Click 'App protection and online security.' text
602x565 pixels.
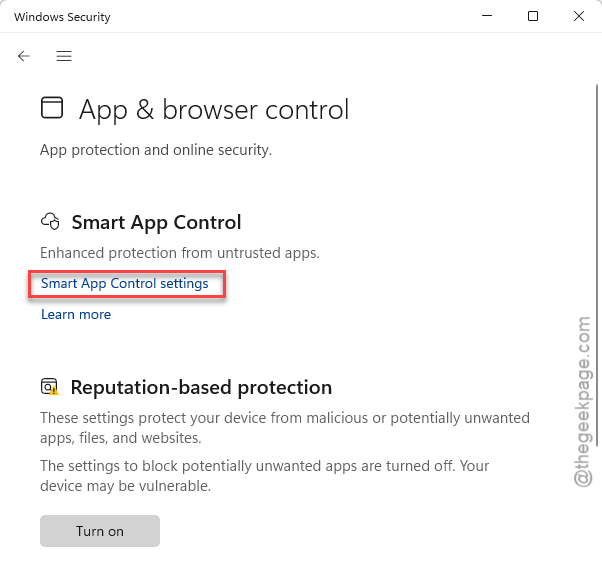[x=156, y=150]
